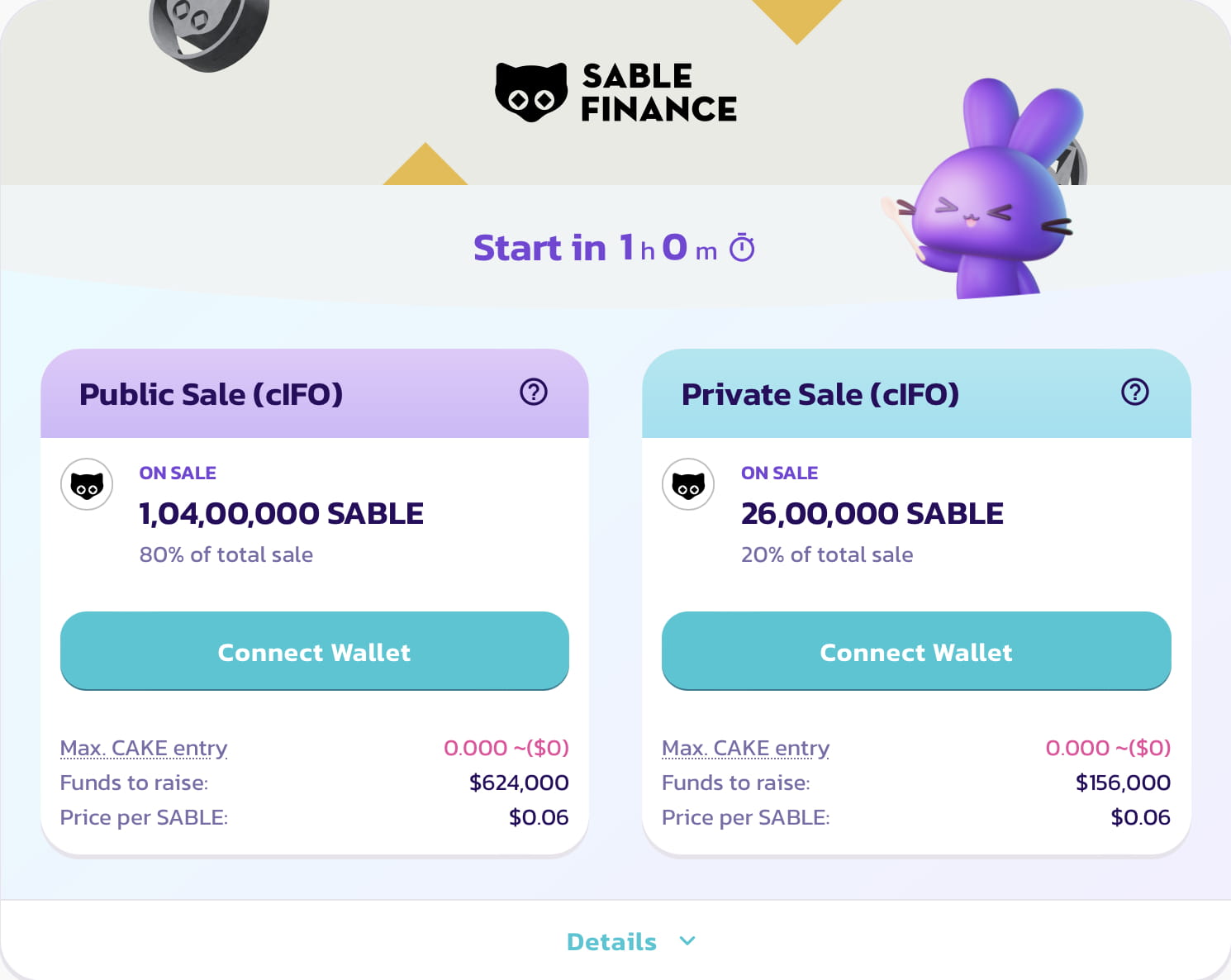The height and width of the screenshot is (980, 1231).
Task: Click the $0.06 price on Private Sale
Action: 1141,817
